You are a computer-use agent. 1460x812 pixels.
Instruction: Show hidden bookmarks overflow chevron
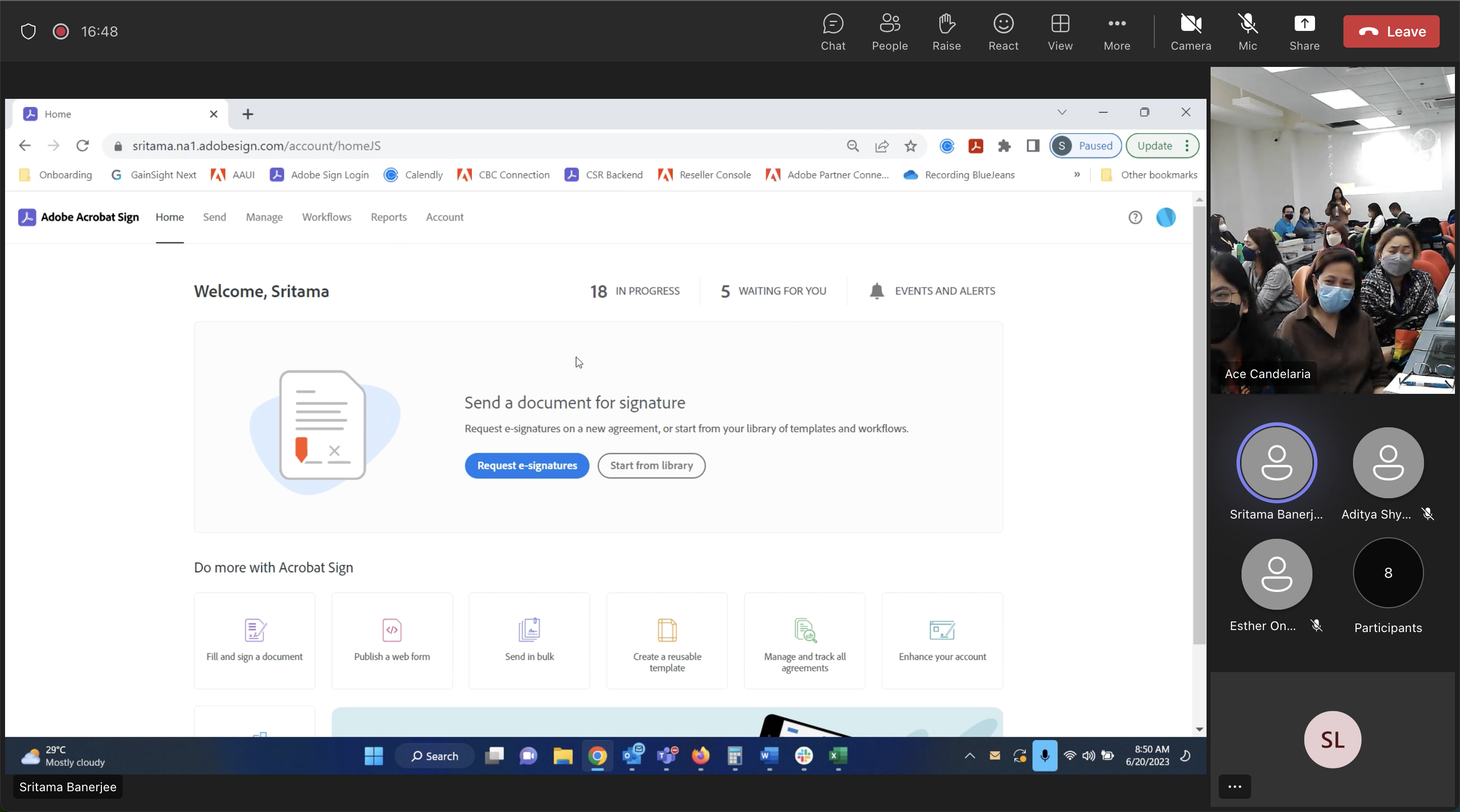click(x=1077, y=174)
